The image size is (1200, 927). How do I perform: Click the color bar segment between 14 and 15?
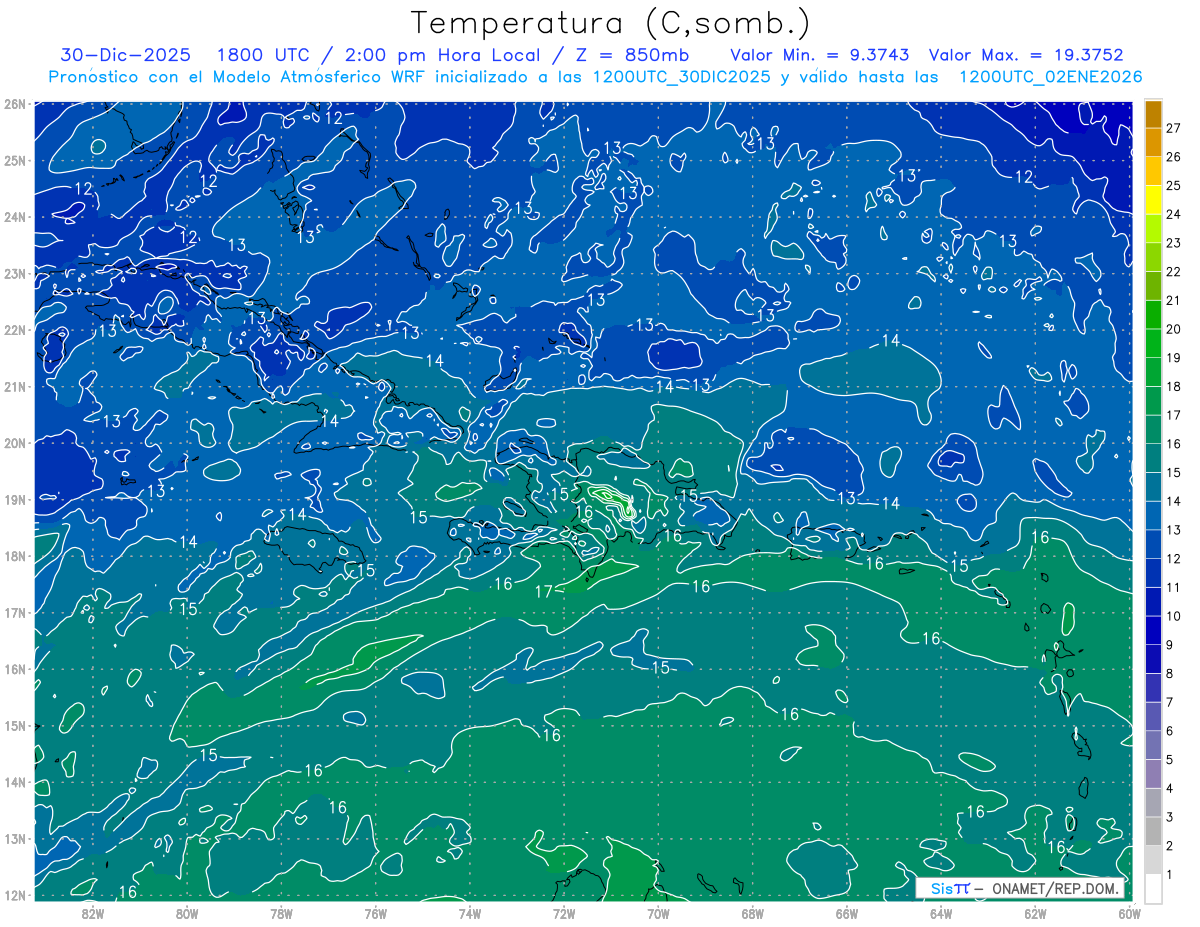pos(1153,487)
